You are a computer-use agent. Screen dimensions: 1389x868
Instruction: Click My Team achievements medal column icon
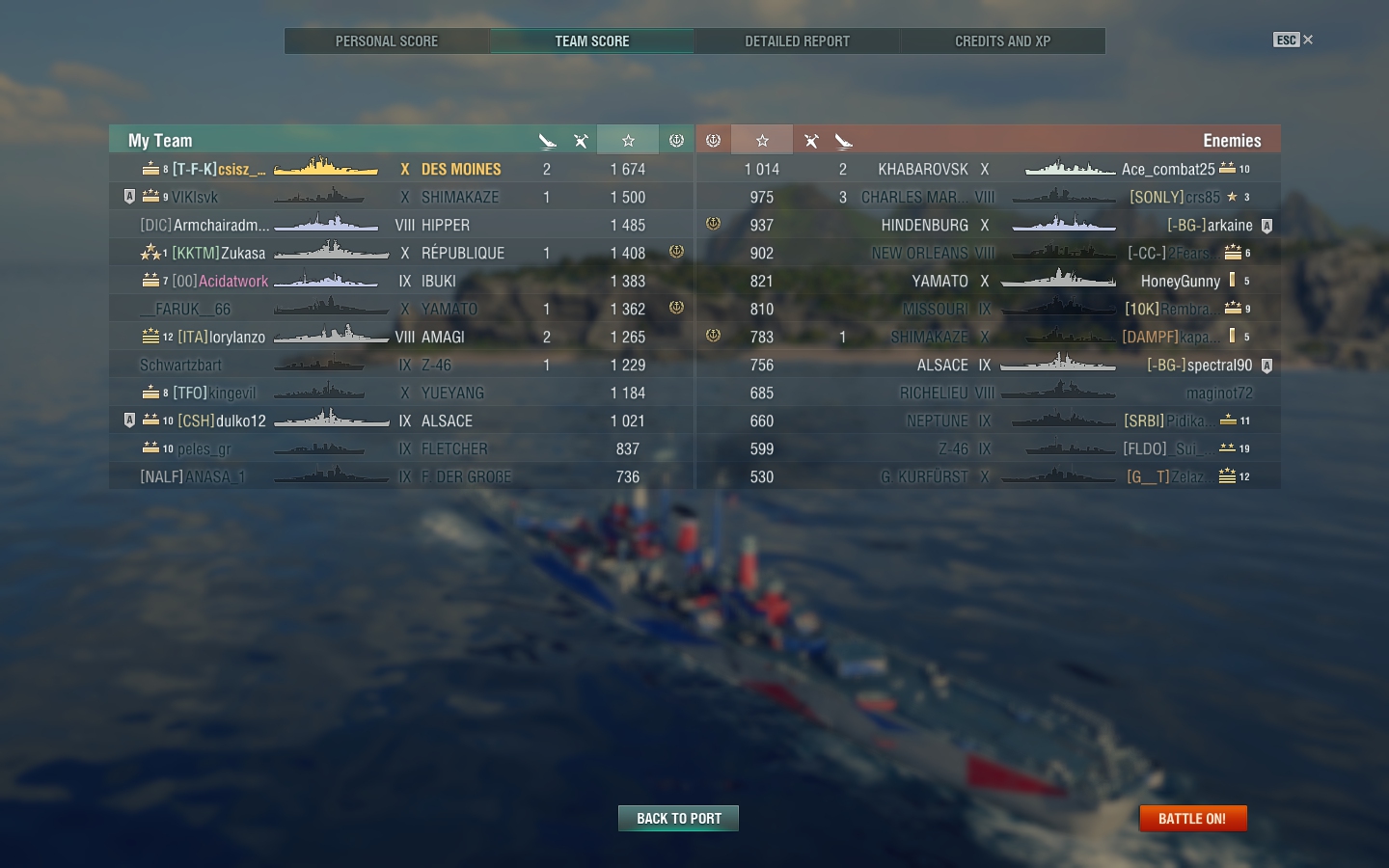tap(676, 141)
